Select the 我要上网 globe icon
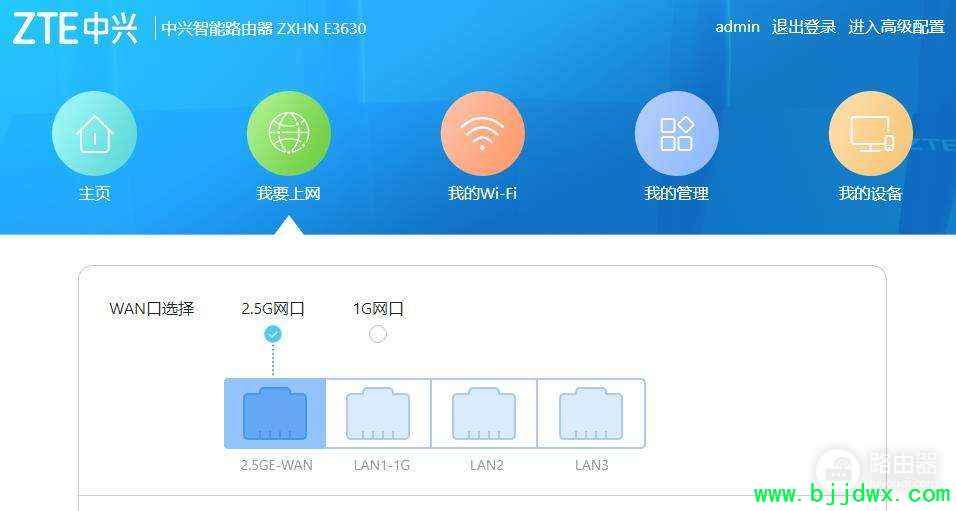Viewport: 956px width, 511px height. click(289, 134)
